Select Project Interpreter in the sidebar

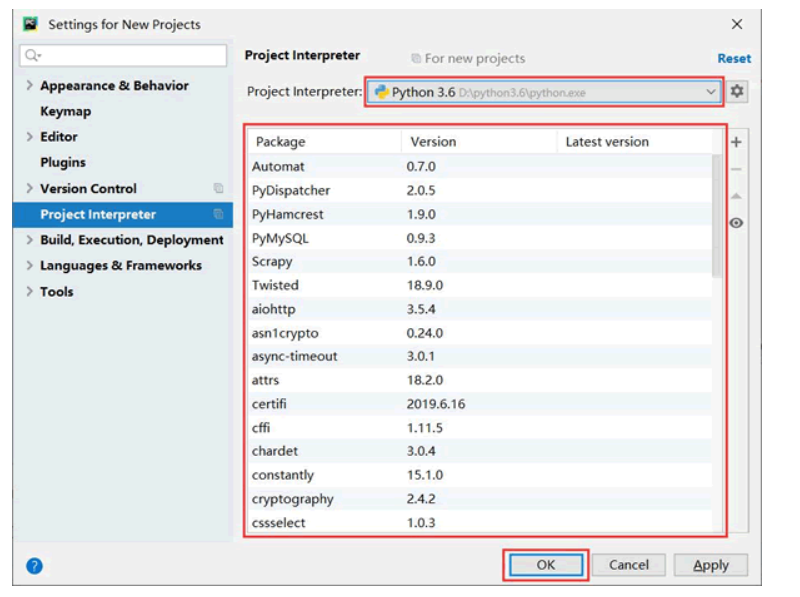[122, 214]
